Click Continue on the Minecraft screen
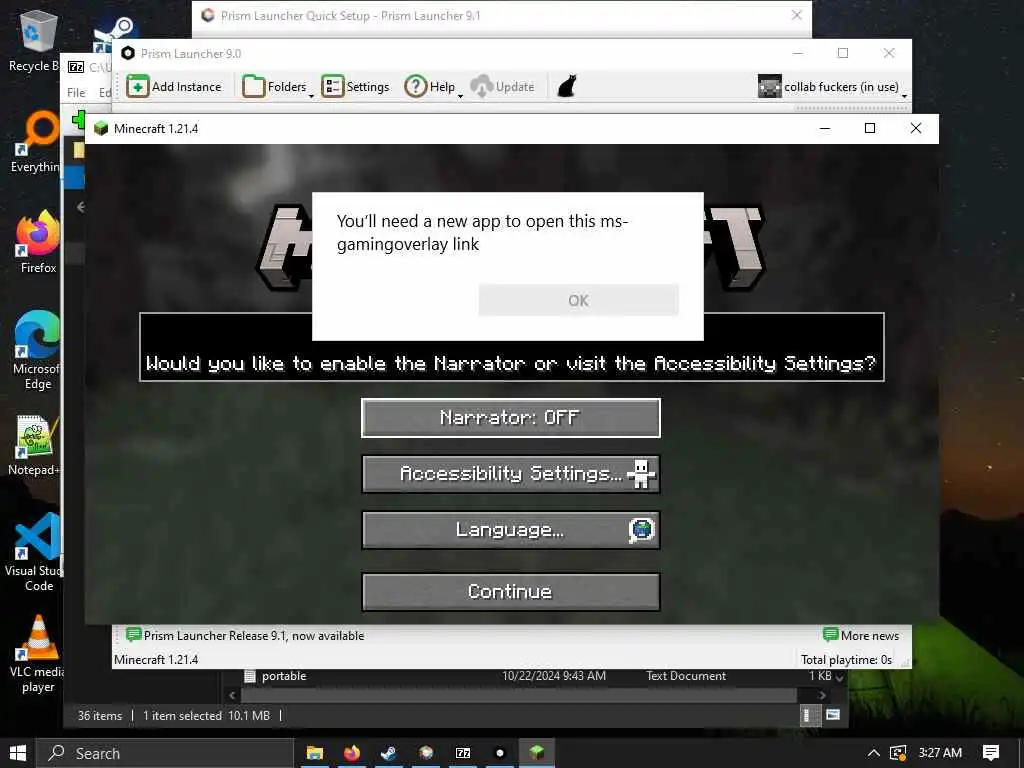1024x768 pixels. (x=510, y=592)
